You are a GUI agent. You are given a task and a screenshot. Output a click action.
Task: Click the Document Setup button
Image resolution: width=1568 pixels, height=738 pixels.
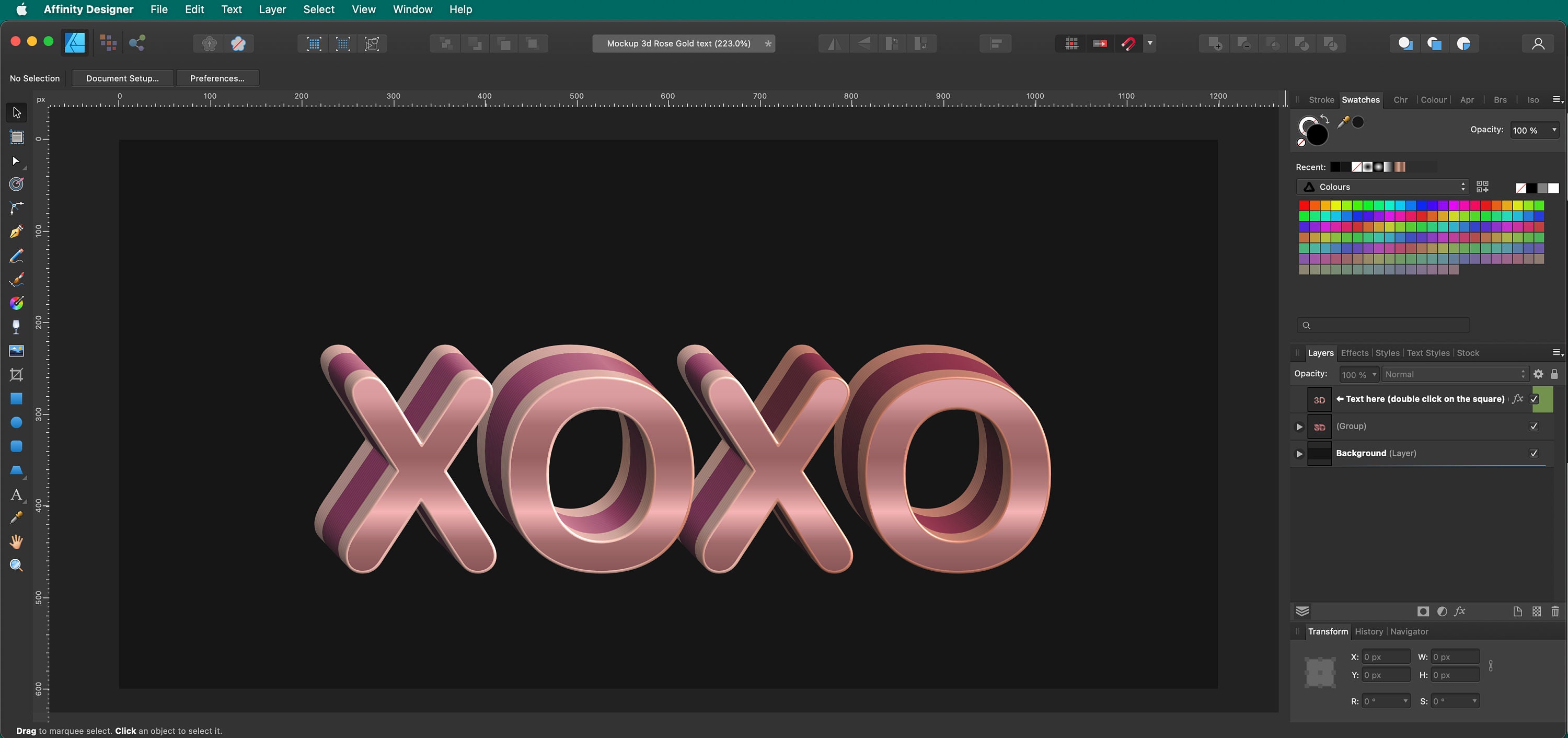[122, 78]
